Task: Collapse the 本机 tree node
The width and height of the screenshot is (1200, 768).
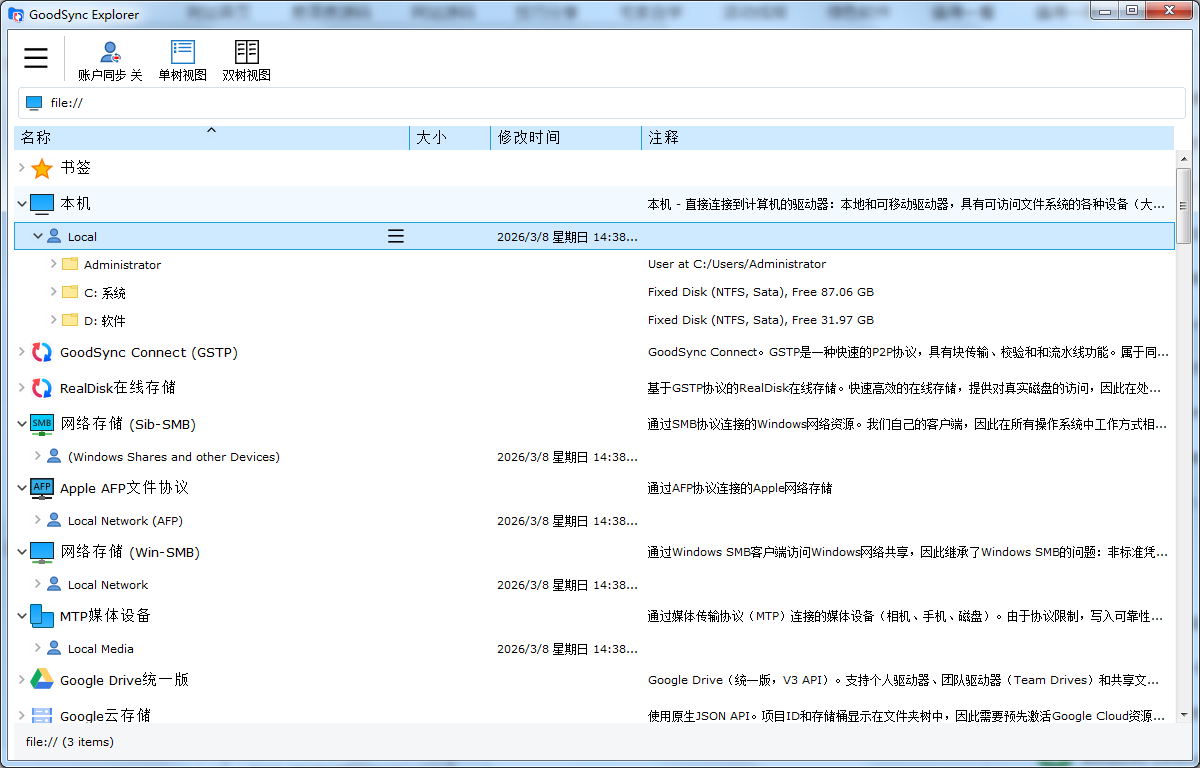Action: point(22,204)
